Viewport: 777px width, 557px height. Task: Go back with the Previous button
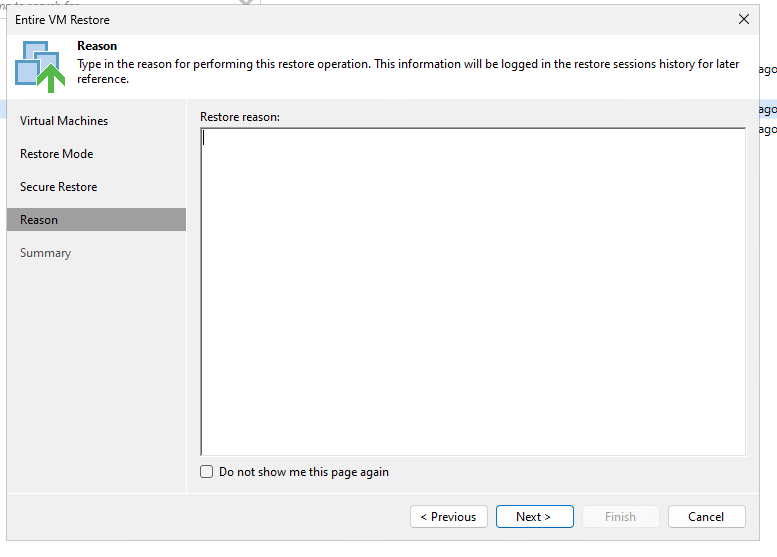tap(448, 516)
